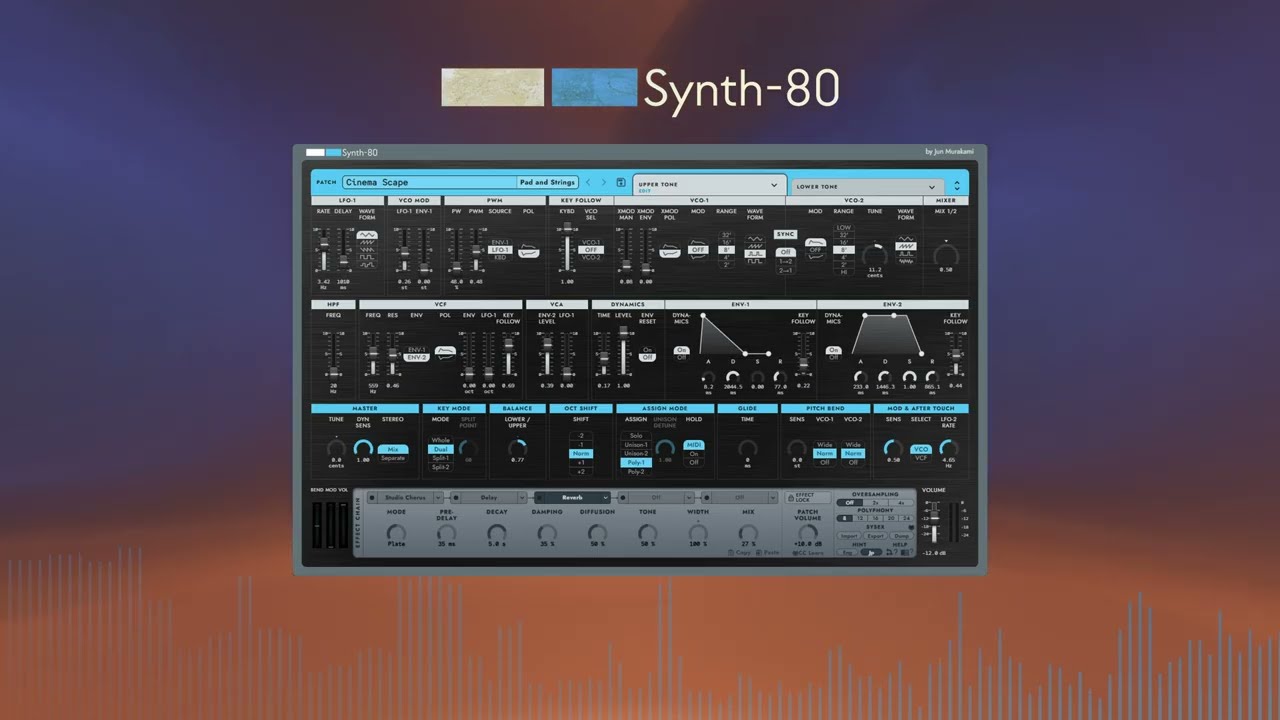Switch ENV-2 Dynamics to On
This screenshot has height=720, width=1280.
(x=833, y=350)
